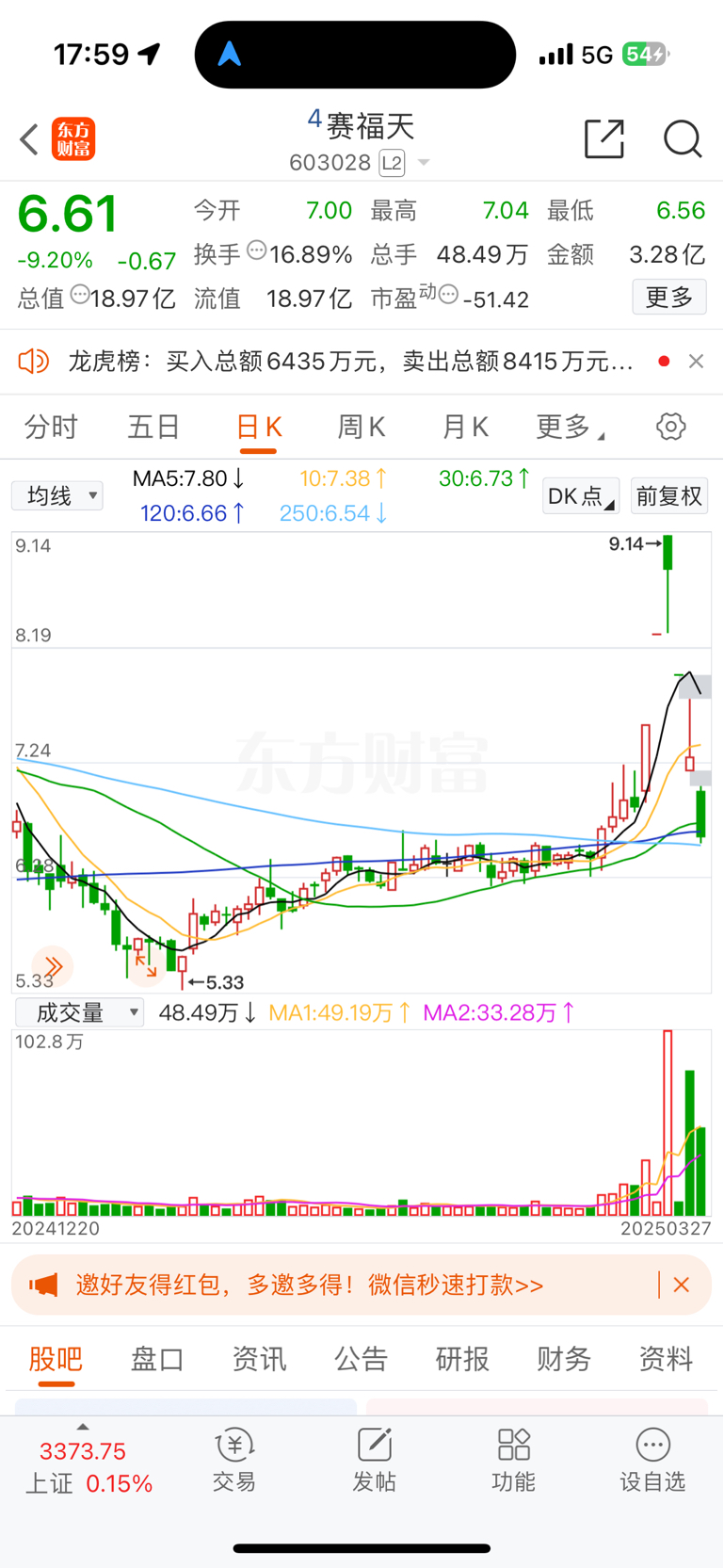The height and width of the screenshot is (1568, 724).
Task: Toggle the DK点 indicator
Action: 581,495
